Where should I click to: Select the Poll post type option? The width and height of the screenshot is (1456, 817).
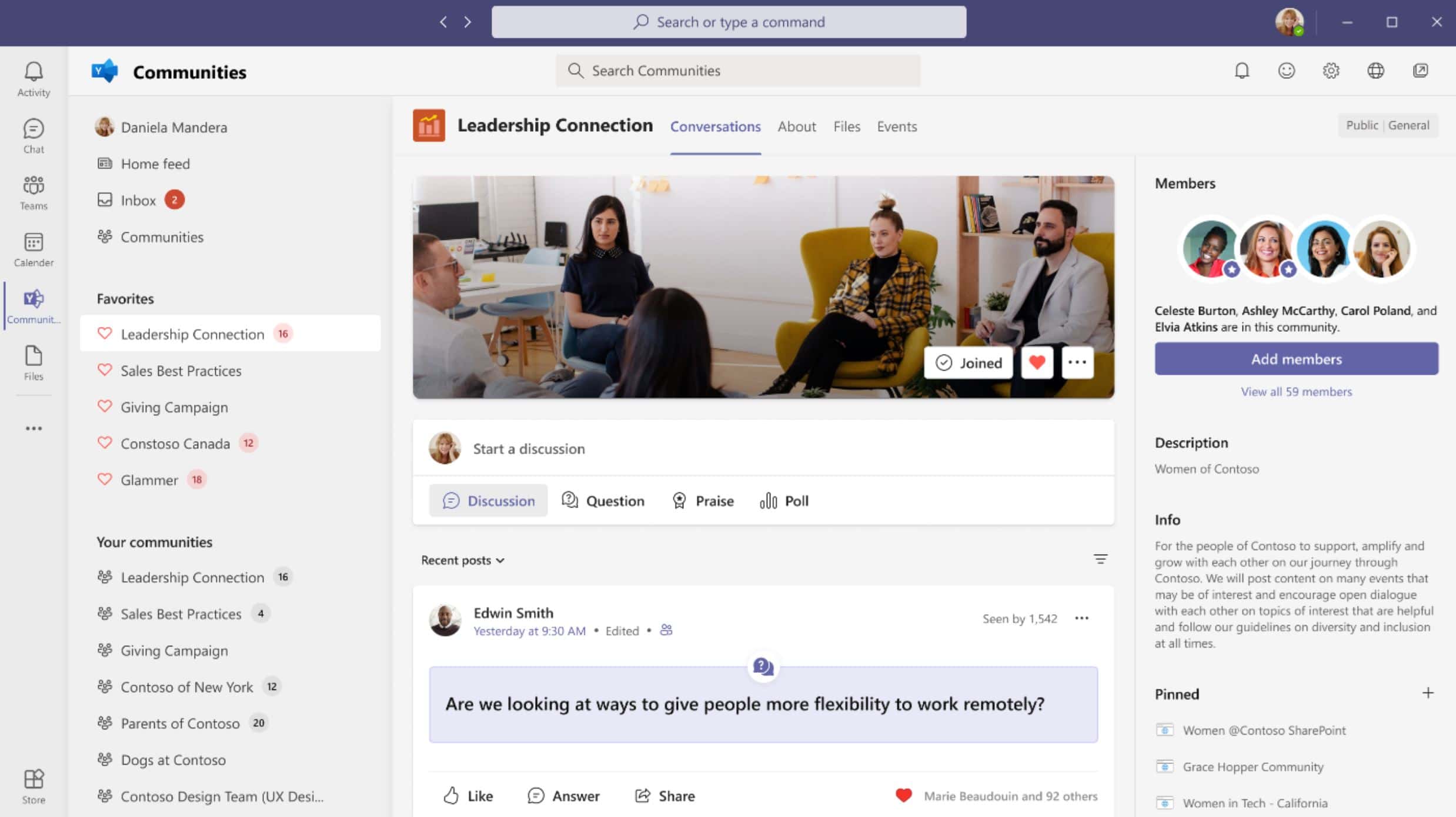pyautogui.click(x=784, y=500)
